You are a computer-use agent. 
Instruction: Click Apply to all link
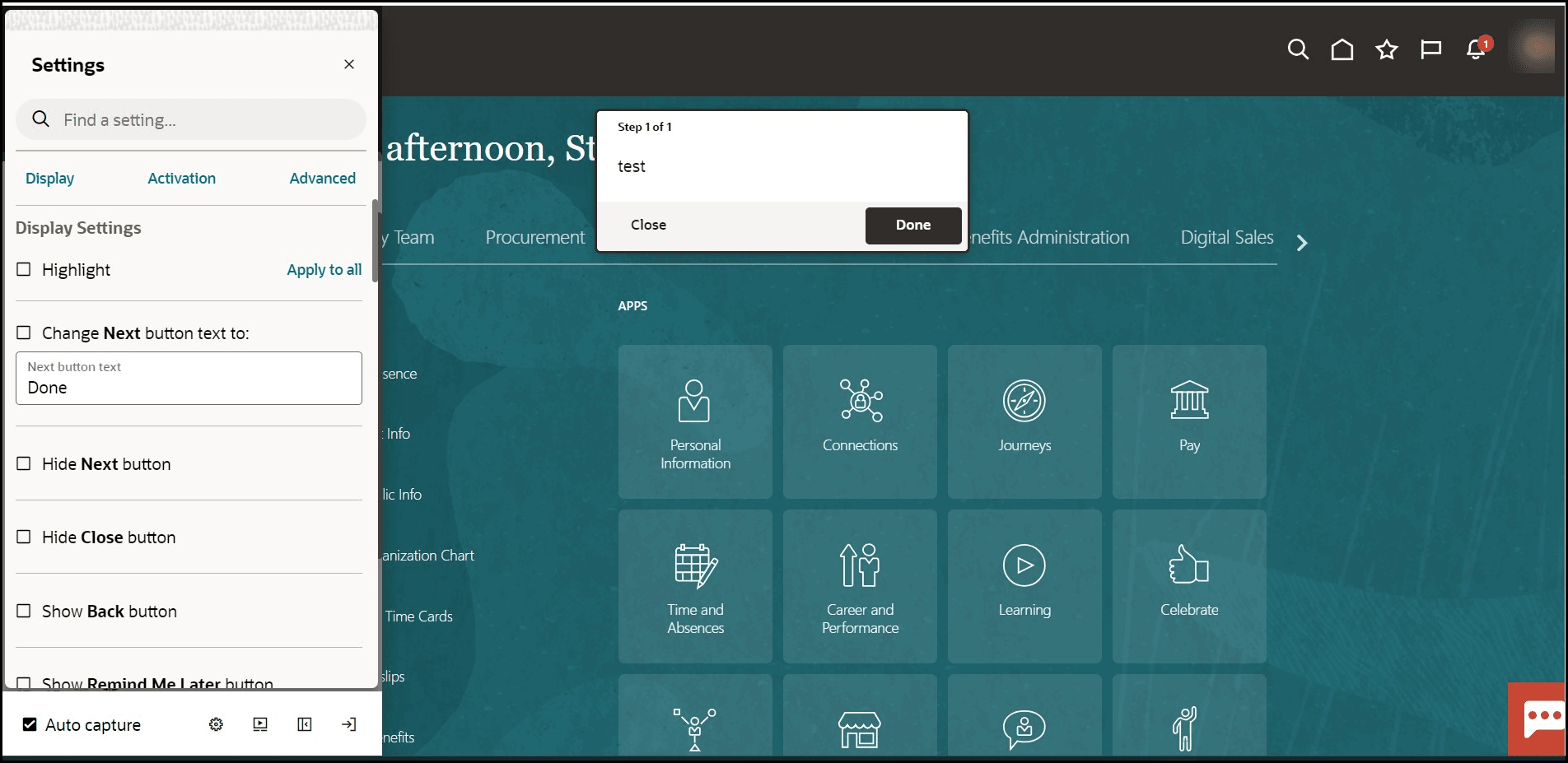[x=324, y=269]
